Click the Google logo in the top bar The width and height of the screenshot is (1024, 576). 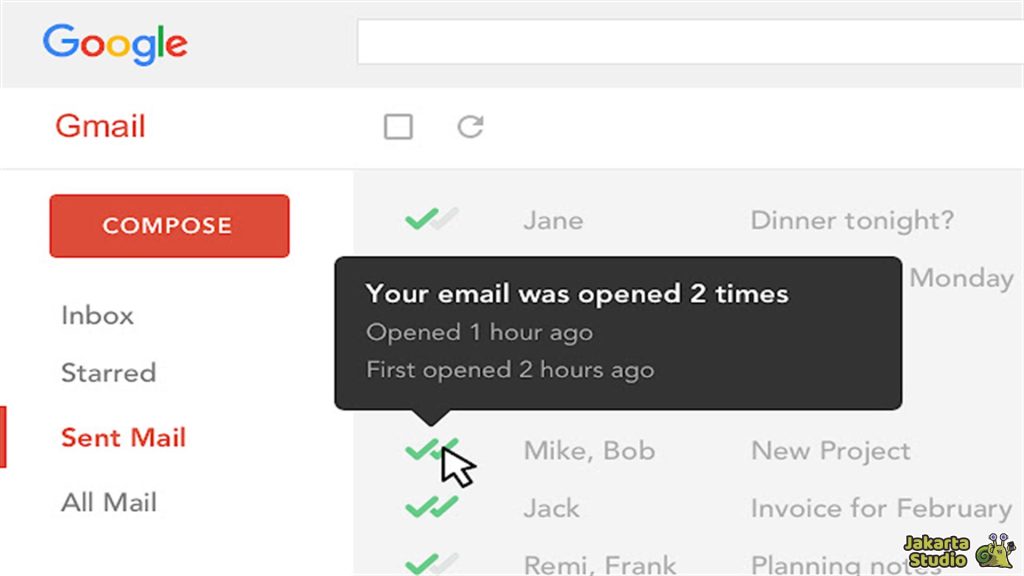coord(113,43)
